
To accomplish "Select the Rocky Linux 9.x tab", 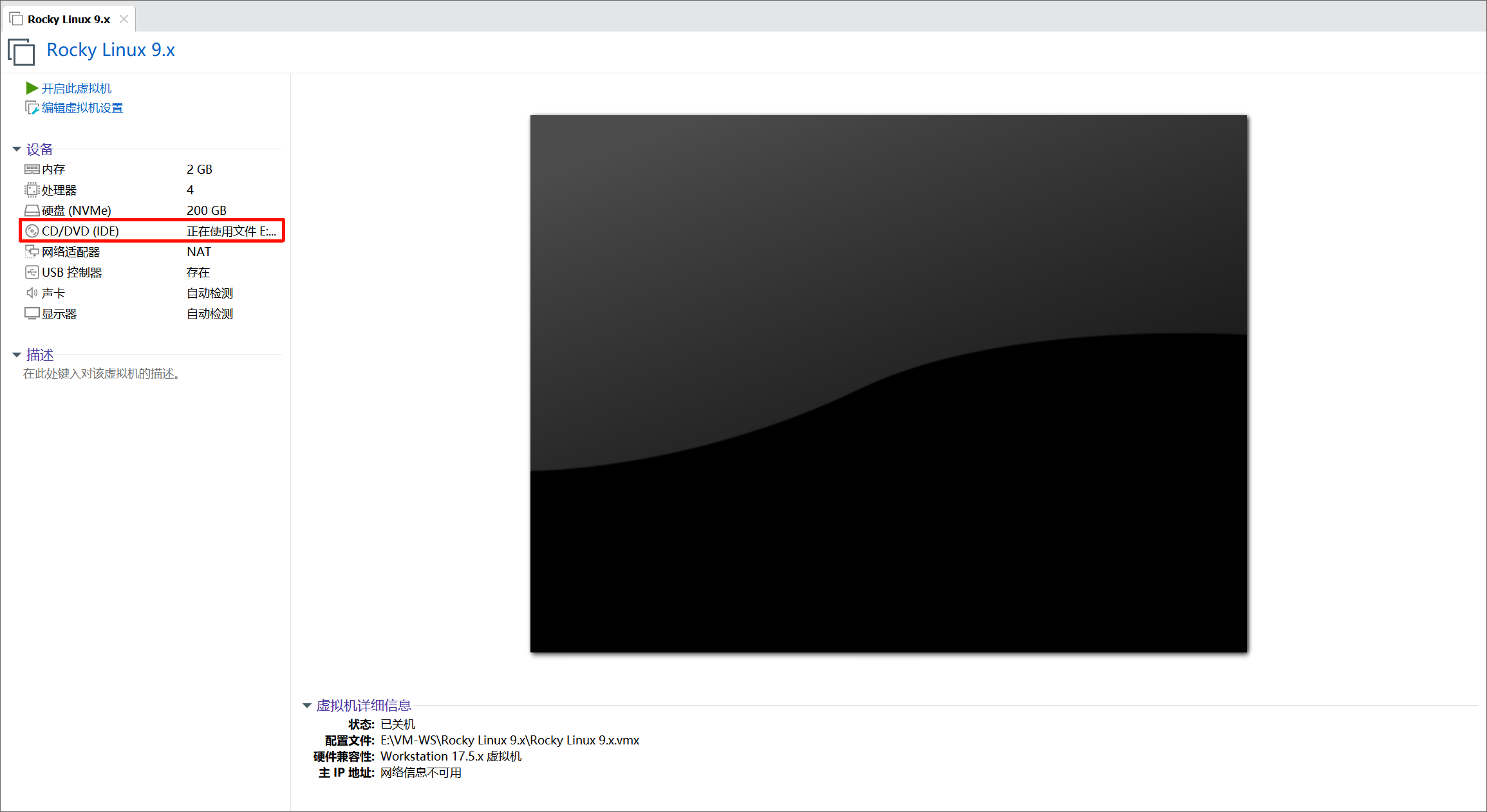I will pos(68,19).
